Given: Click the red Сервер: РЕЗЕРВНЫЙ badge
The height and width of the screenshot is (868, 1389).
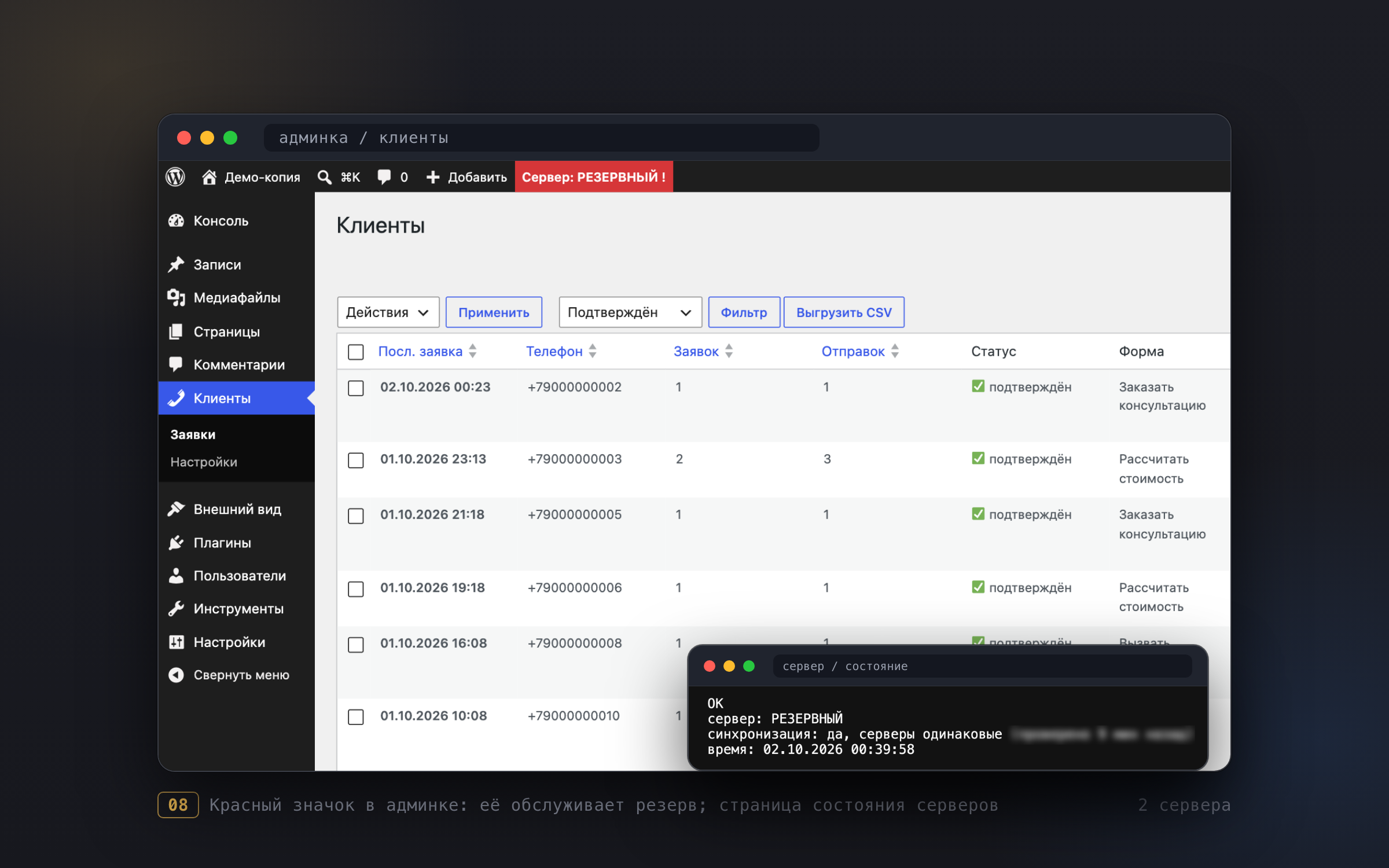Looking at the screenshot, I should tap(594, 177).
